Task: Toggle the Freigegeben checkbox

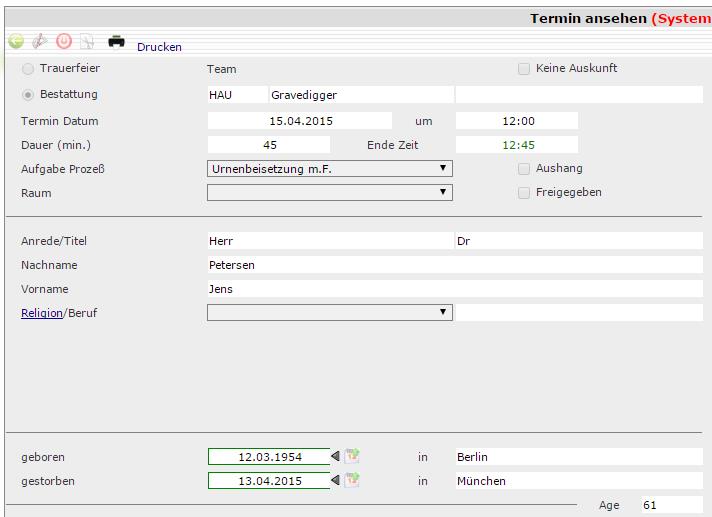Action: tap(524, 193)
